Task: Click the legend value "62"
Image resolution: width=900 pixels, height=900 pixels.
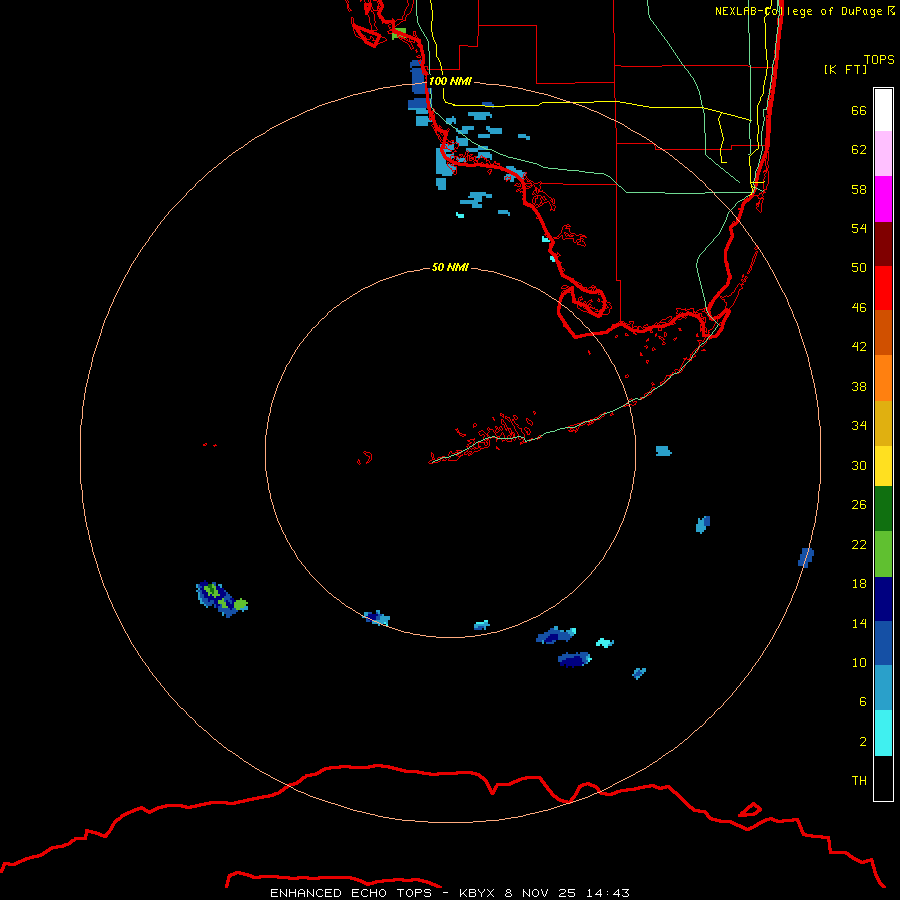Action: 859,149
